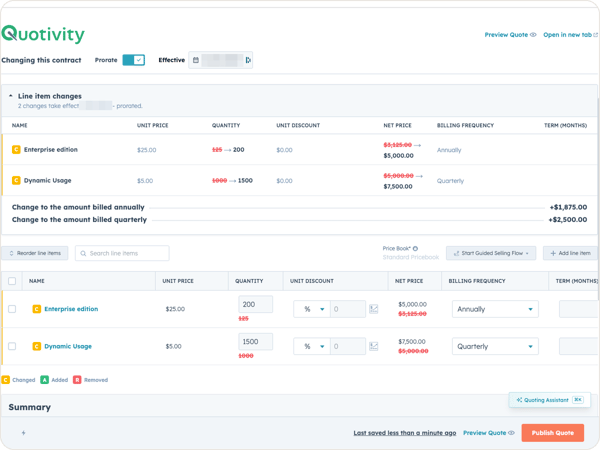Click the Dynamic Usage discount value field
The image size is (600, 450).
(348, 346)
